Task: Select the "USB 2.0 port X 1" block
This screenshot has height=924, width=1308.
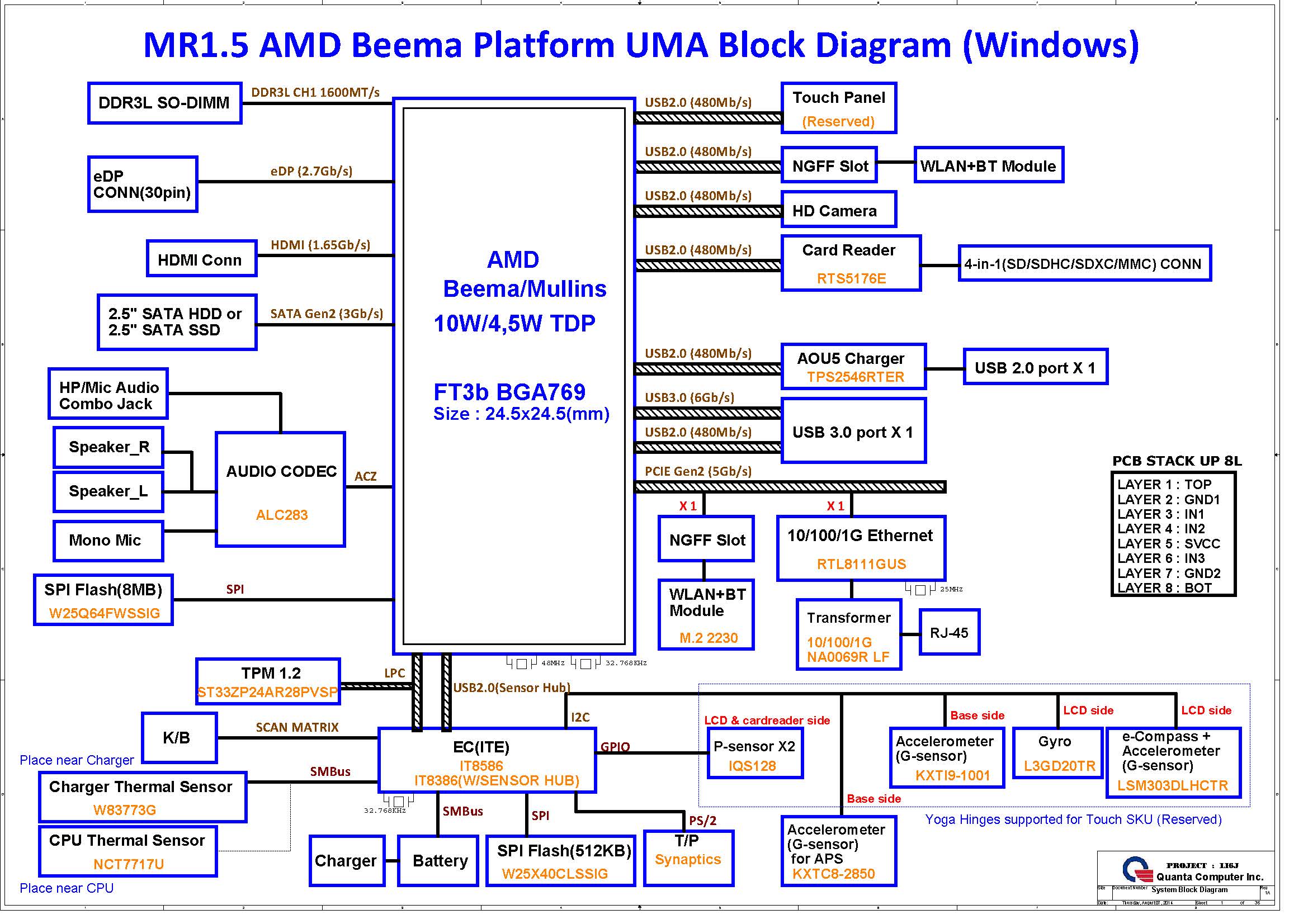Action: point(1035,367)
